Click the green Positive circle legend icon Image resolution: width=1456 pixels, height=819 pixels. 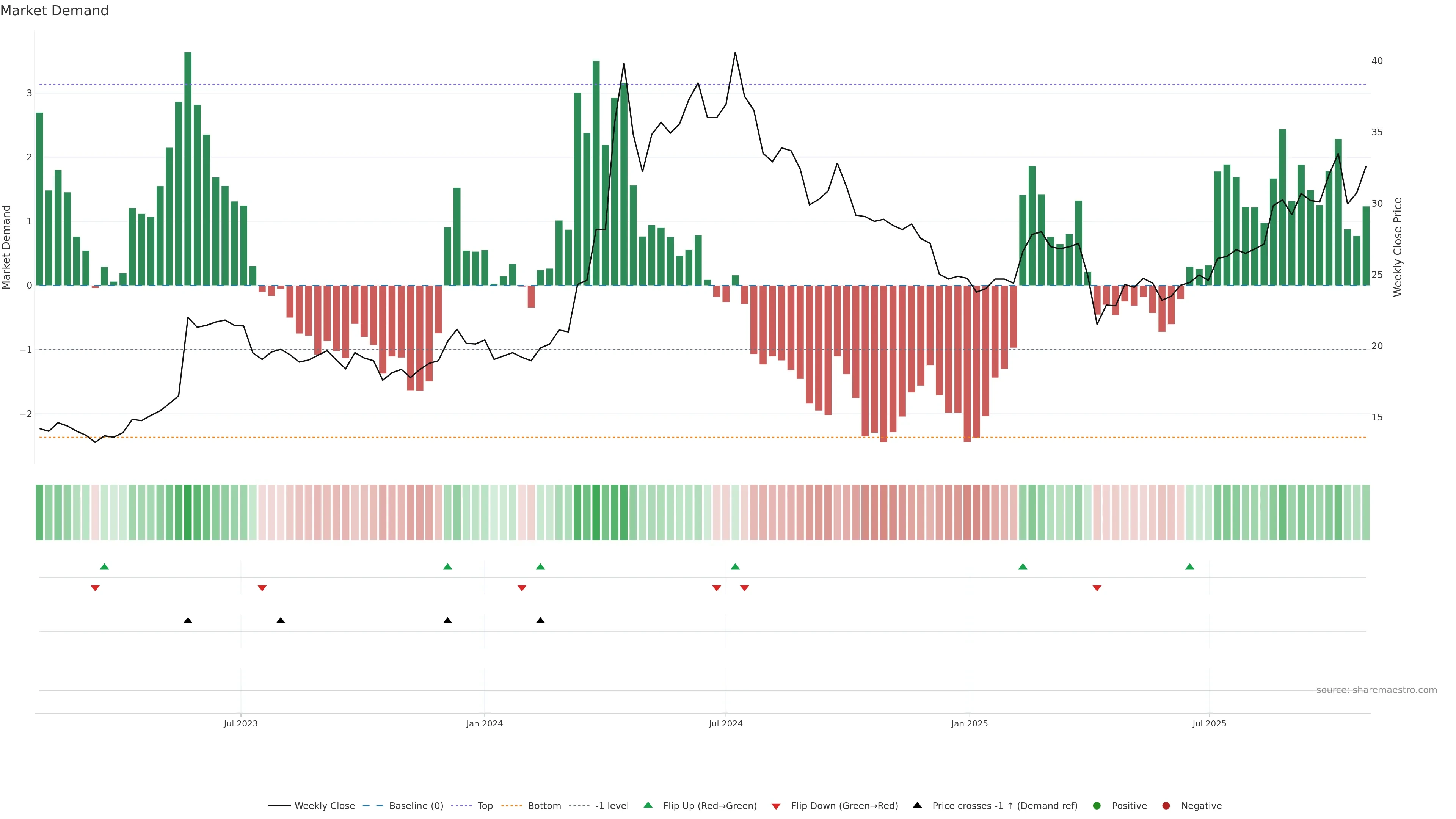pos(1097,805)
